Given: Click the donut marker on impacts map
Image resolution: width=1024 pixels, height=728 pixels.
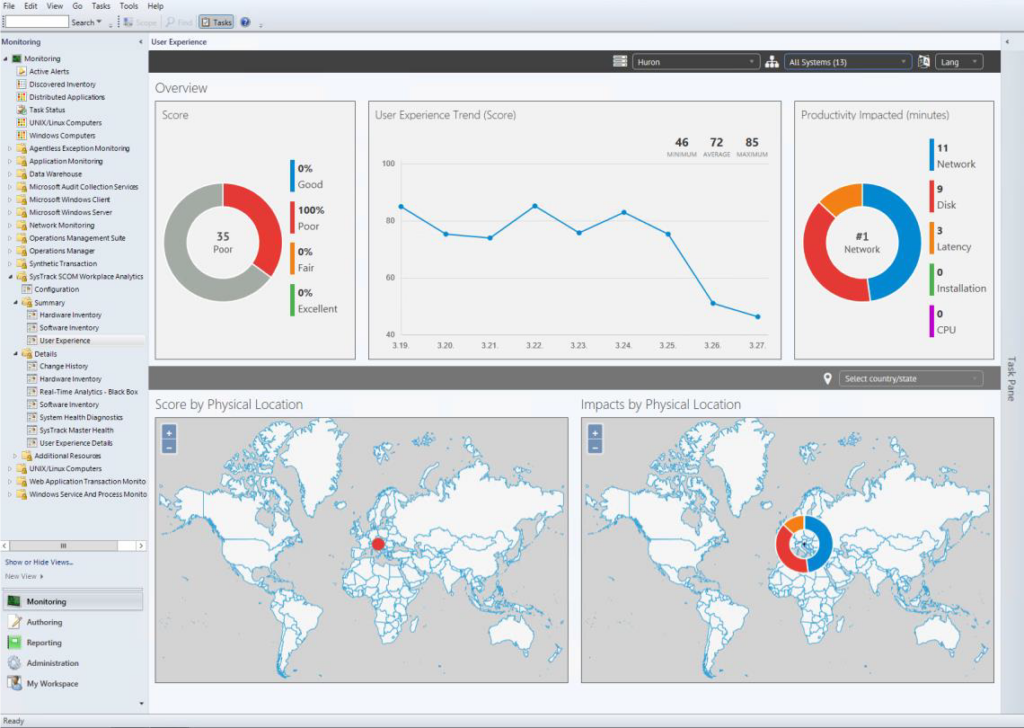Looking at the screenshot, I should click(x=804, y=544).
